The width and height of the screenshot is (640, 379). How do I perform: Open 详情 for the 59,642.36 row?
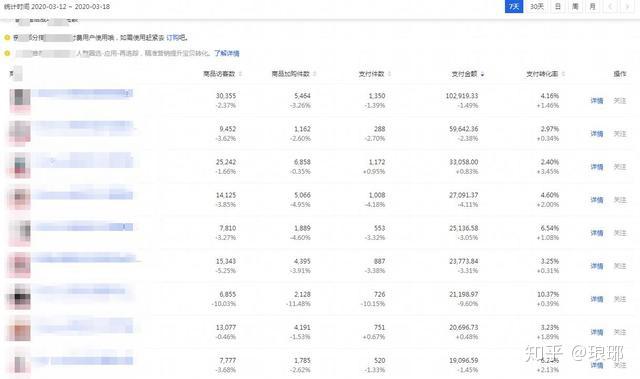click(597, 133)
